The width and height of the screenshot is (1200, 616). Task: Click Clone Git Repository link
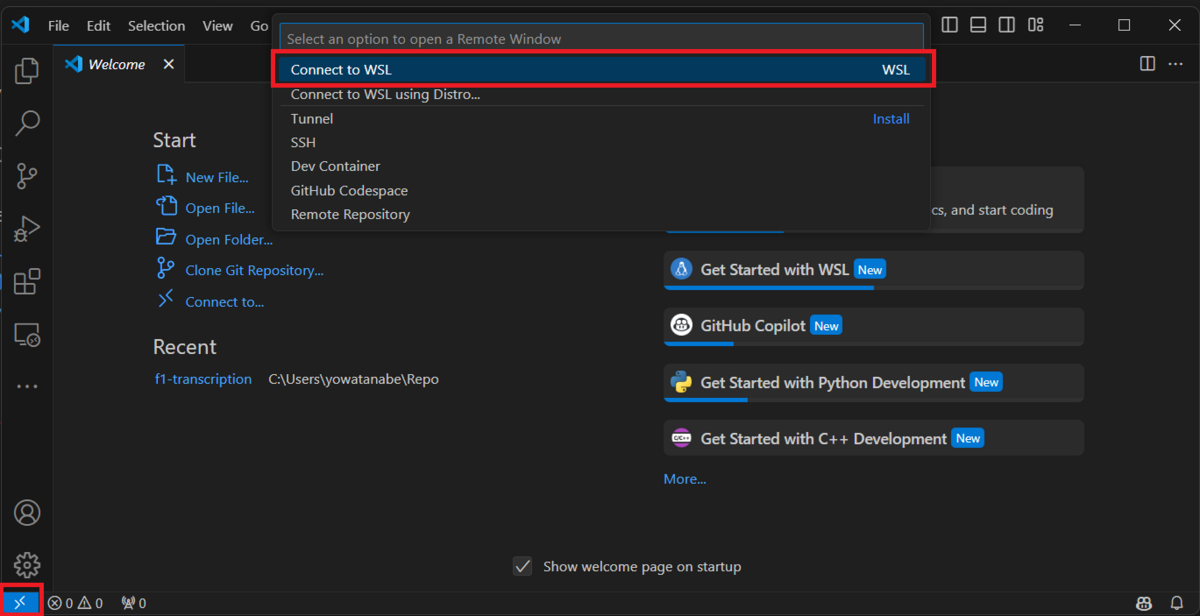[x=240, y=270]
